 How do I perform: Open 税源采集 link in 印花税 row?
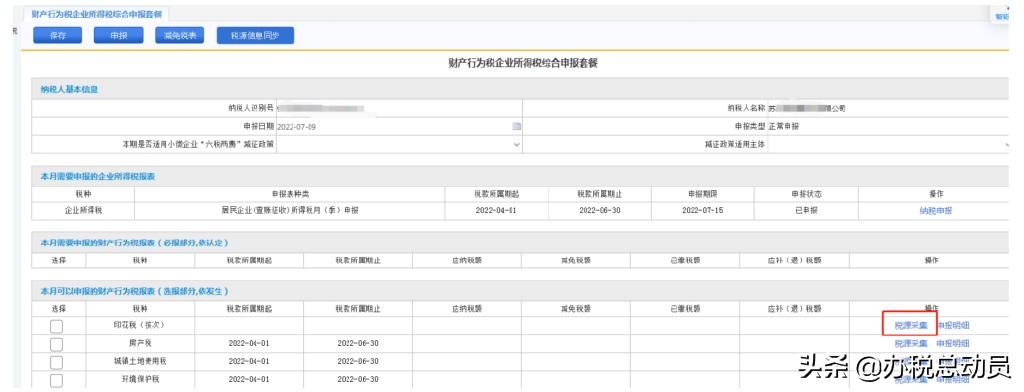(x=910, y=325)
